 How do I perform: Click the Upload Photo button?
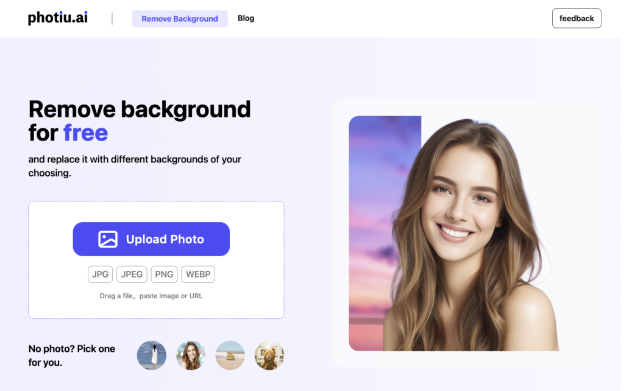[151, 239]
